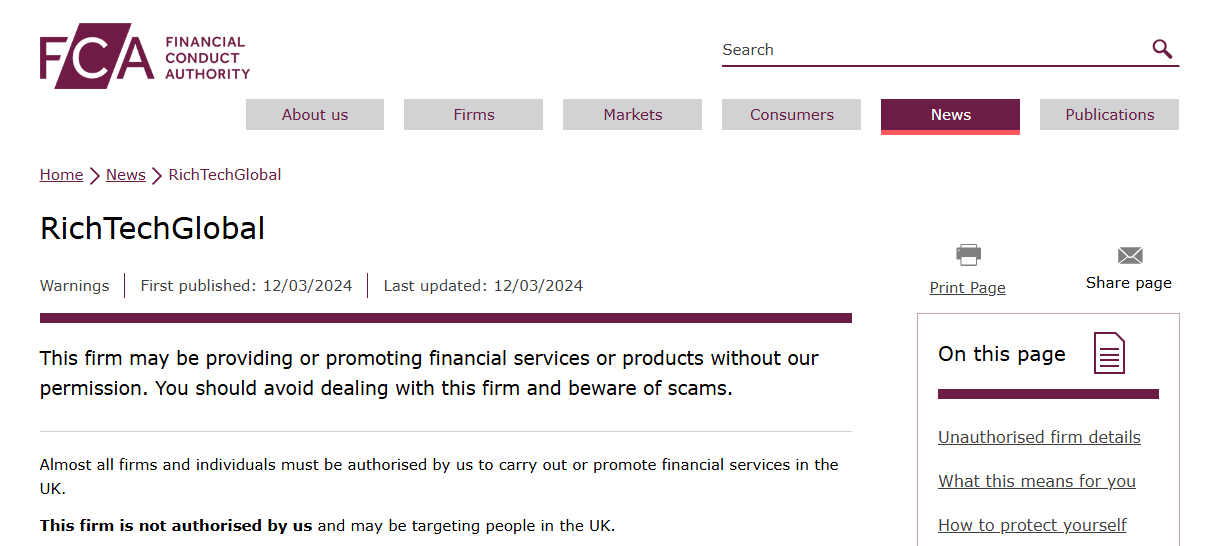
Task: Select the News navigation tab
Action: pyautogui.click(x=951, y=115)
